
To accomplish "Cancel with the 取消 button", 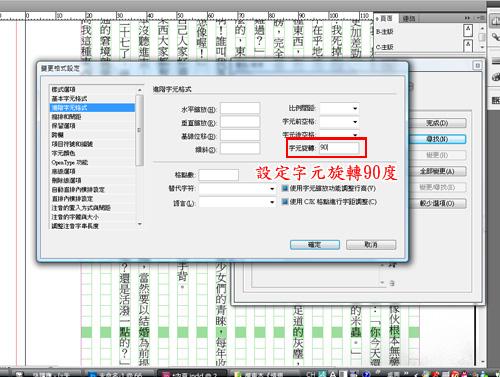I will coord(371,245).
